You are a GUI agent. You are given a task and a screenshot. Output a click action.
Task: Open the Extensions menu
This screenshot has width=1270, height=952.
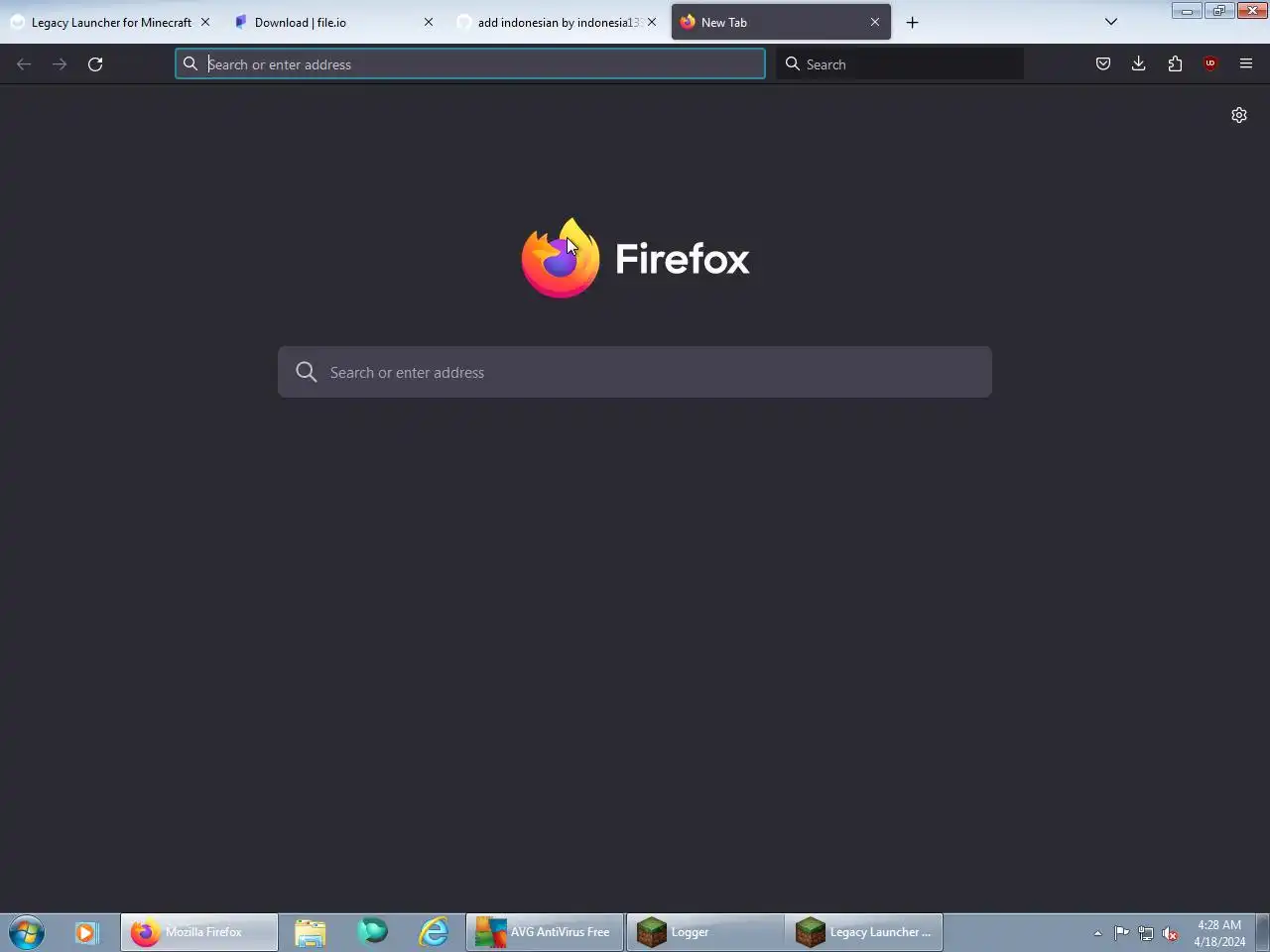(1175, 64)
